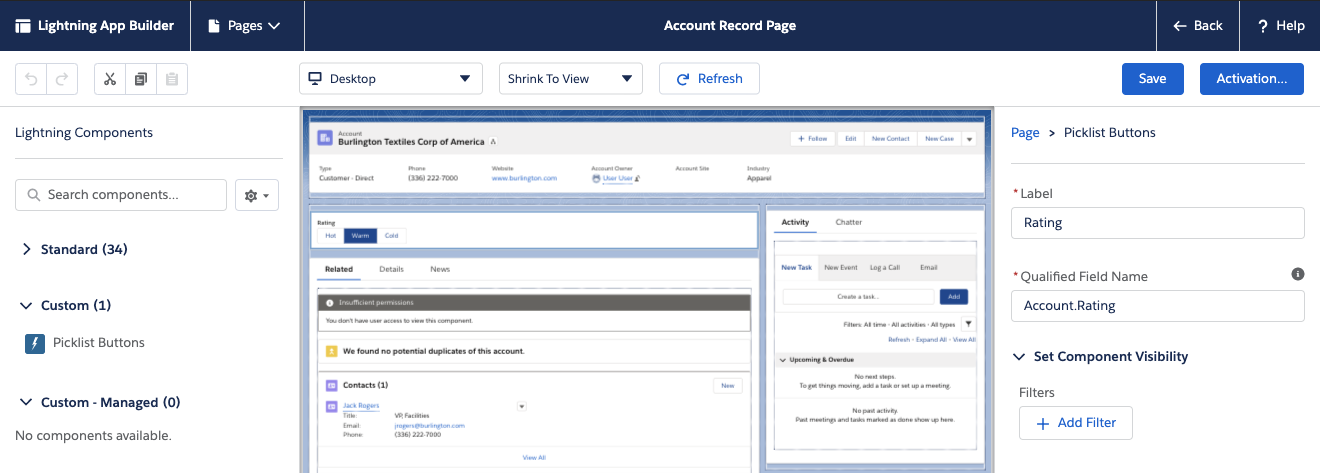This screenshot has height=473, width=1320.
Task: Click the activity filter funnel icon
Action: pos(968,324)
